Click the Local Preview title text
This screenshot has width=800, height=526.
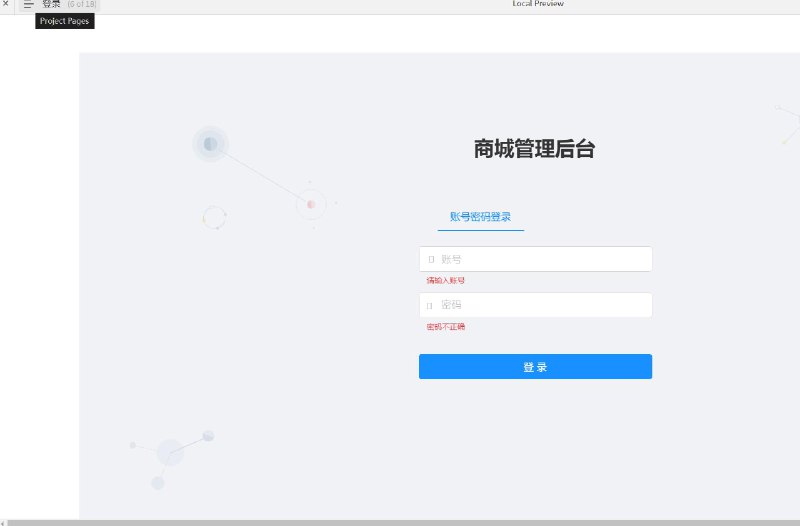(x=538, y=4)
